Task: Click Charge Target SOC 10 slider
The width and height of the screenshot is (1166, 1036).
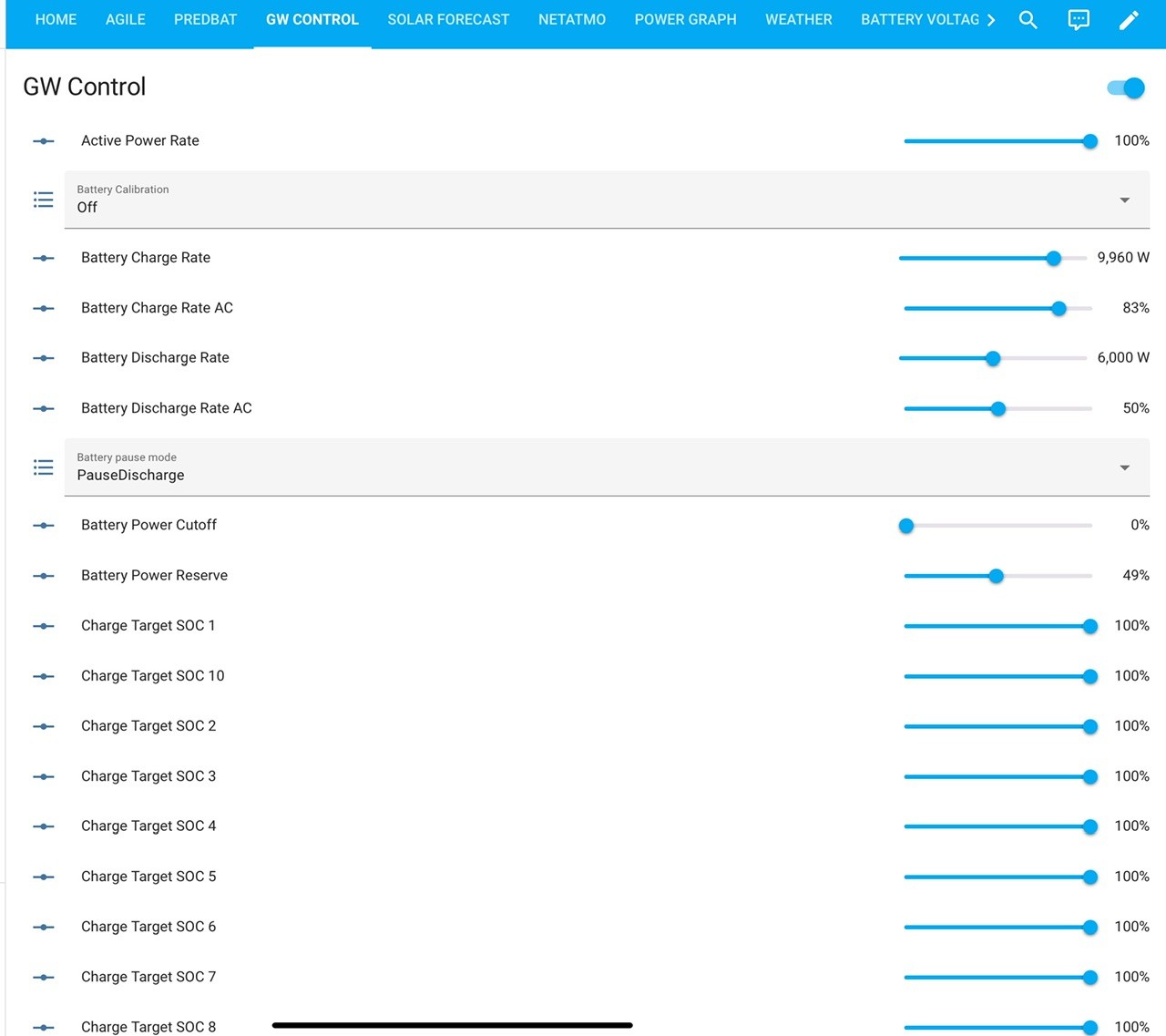Action: pyautogui.click(x=998, y=676)
